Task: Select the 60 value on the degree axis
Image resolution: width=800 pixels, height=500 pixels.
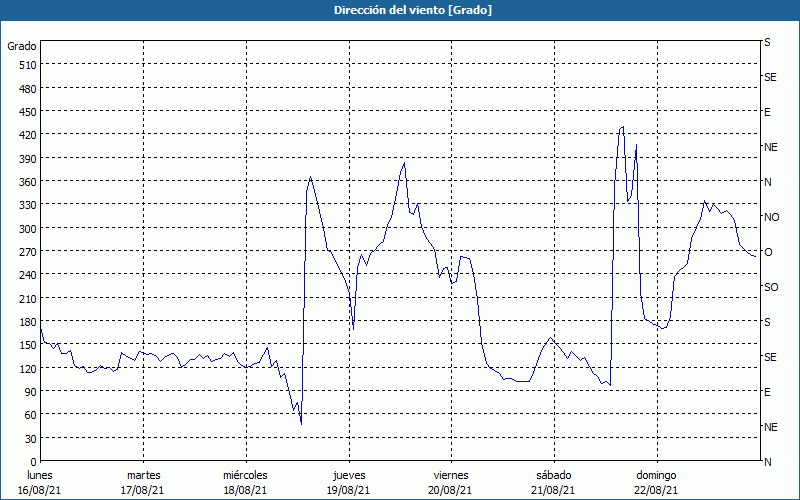Action: tap(31, 415)
